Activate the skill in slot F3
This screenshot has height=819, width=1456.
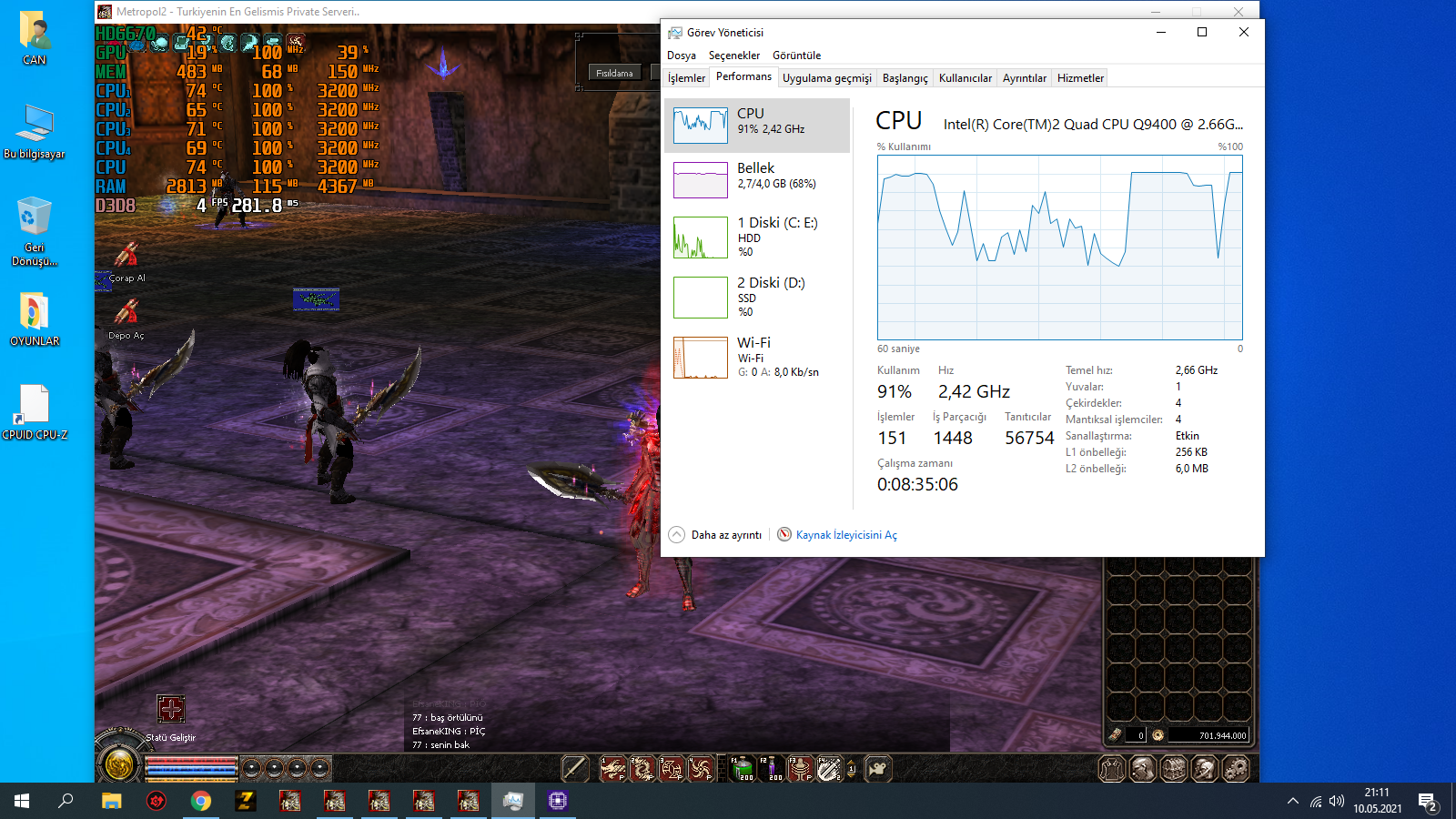coord(801,769)
